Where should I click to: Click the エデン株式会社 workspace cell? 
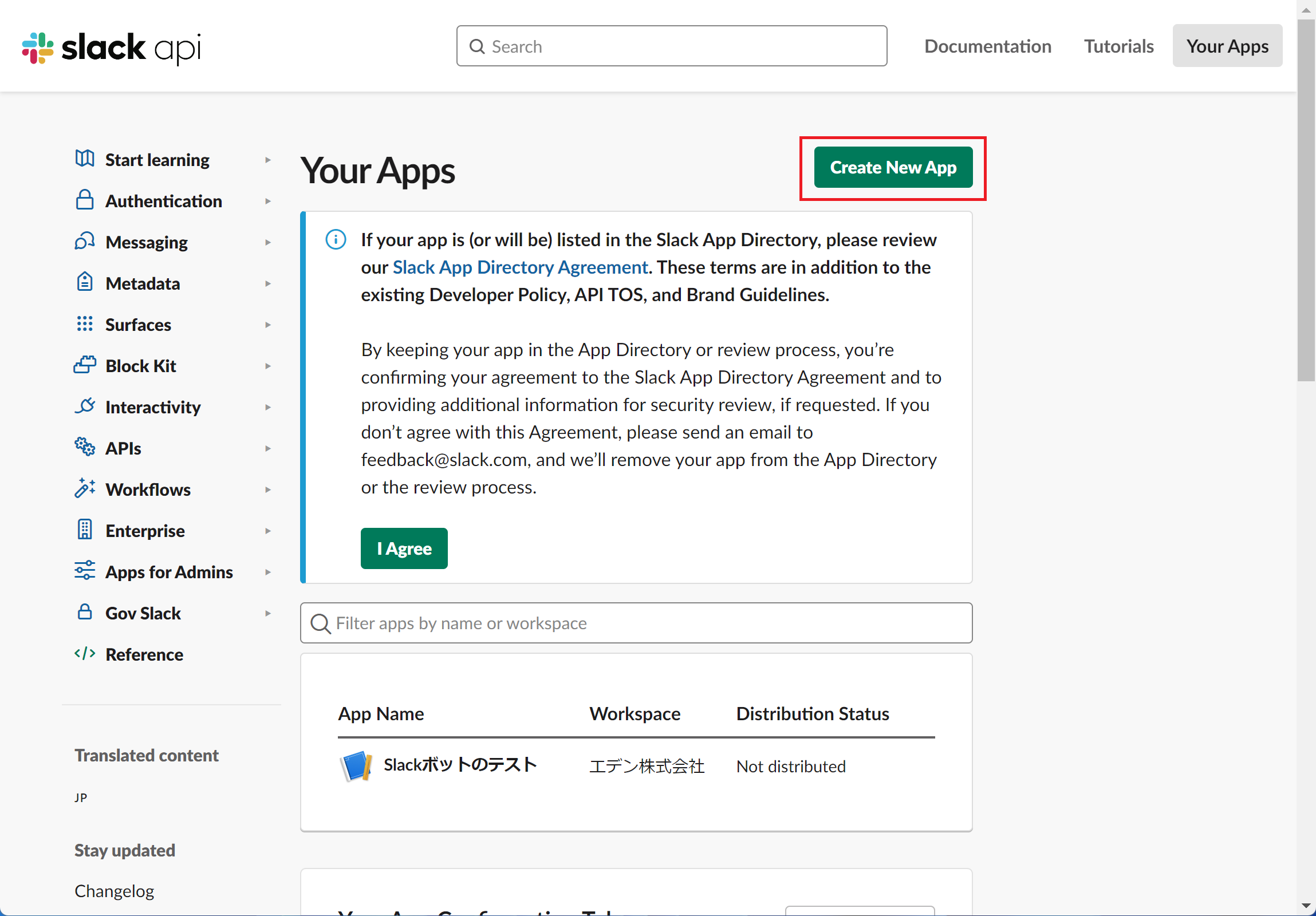click(647, 767)
